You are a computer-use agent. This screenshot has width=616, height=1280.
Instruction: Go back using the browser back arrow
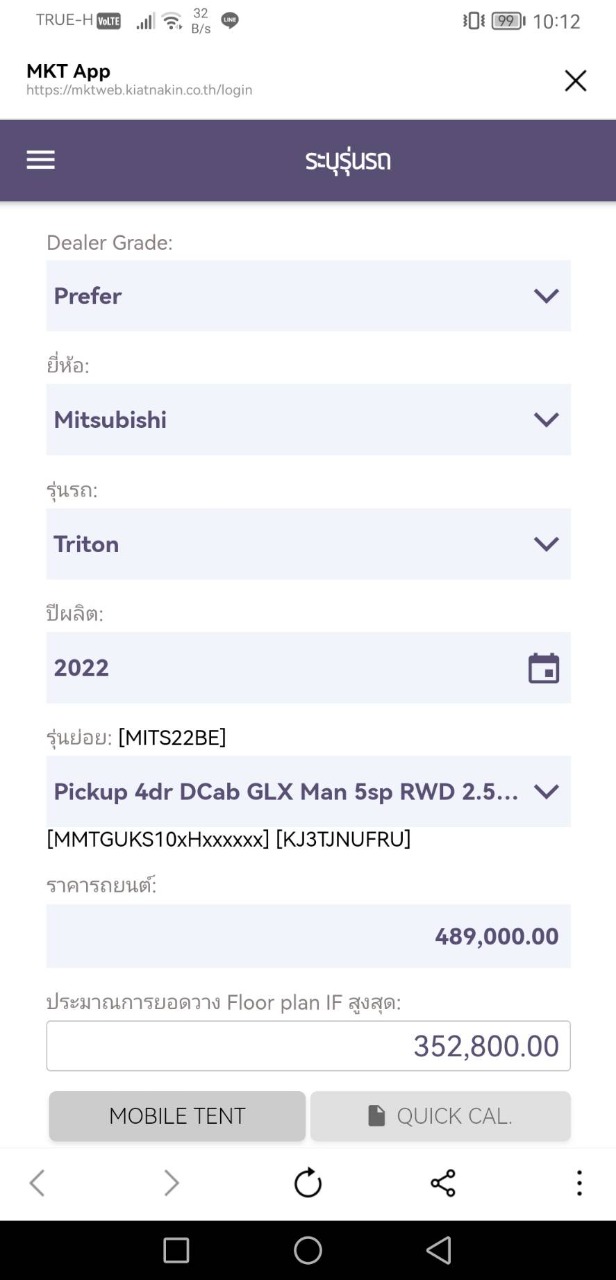(37, 1184)
